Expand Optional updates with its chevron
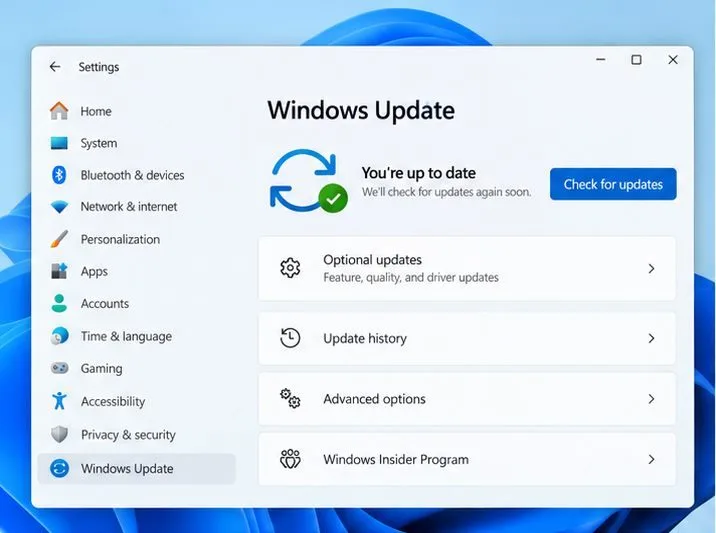 coord(652,269)
